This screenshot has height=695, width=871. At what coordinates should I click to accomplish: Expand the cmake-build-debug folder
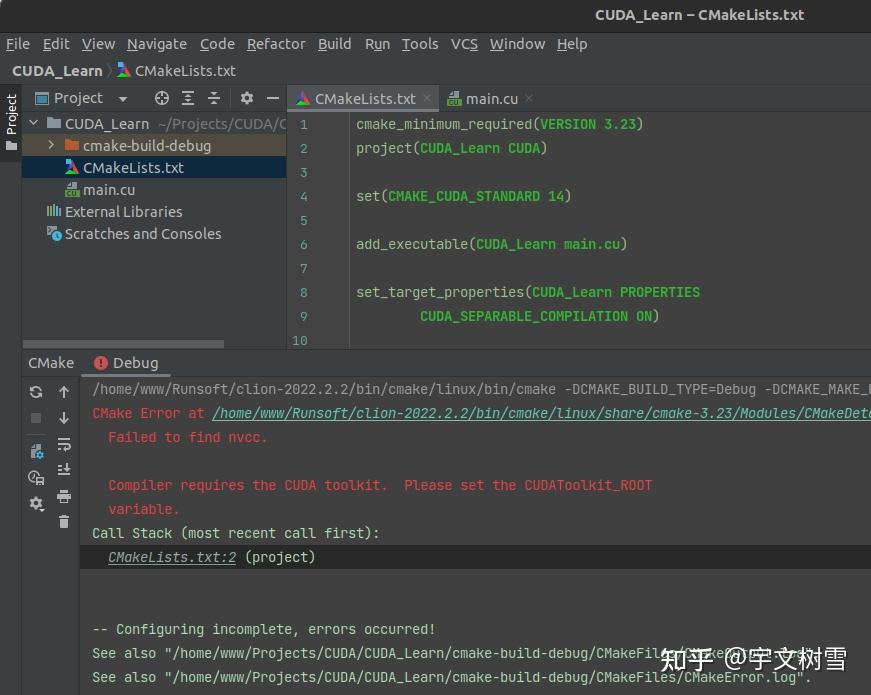pos(51,145)
